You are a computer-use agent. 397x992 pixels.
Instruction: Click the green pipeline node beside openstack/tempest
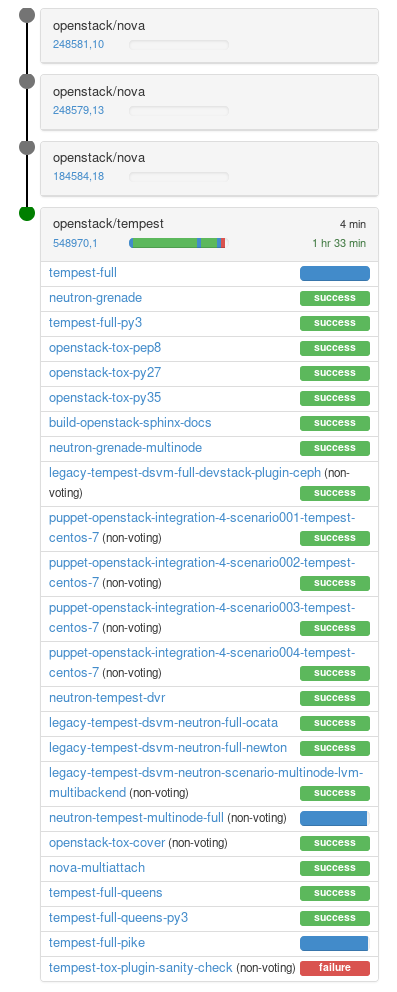point(27,213)
